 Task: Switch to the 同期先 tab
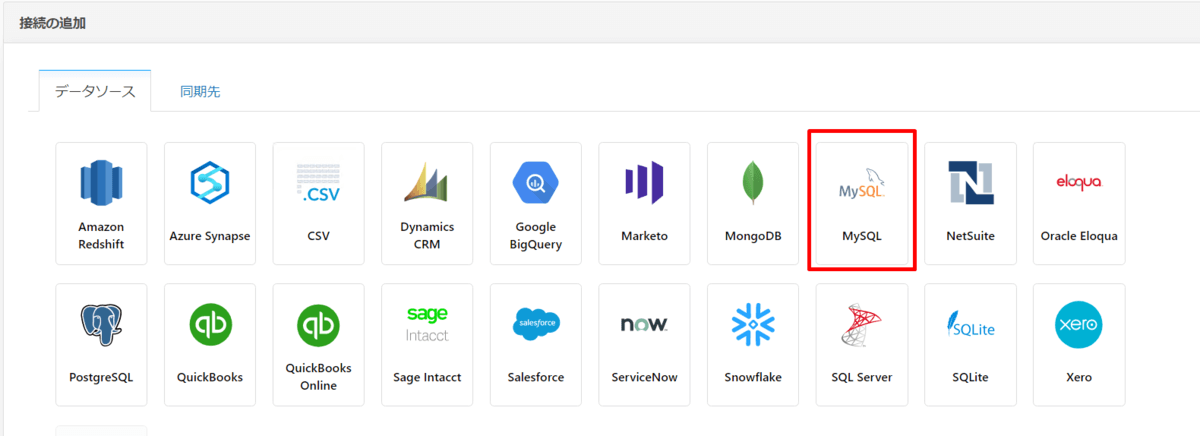(200, 91)
